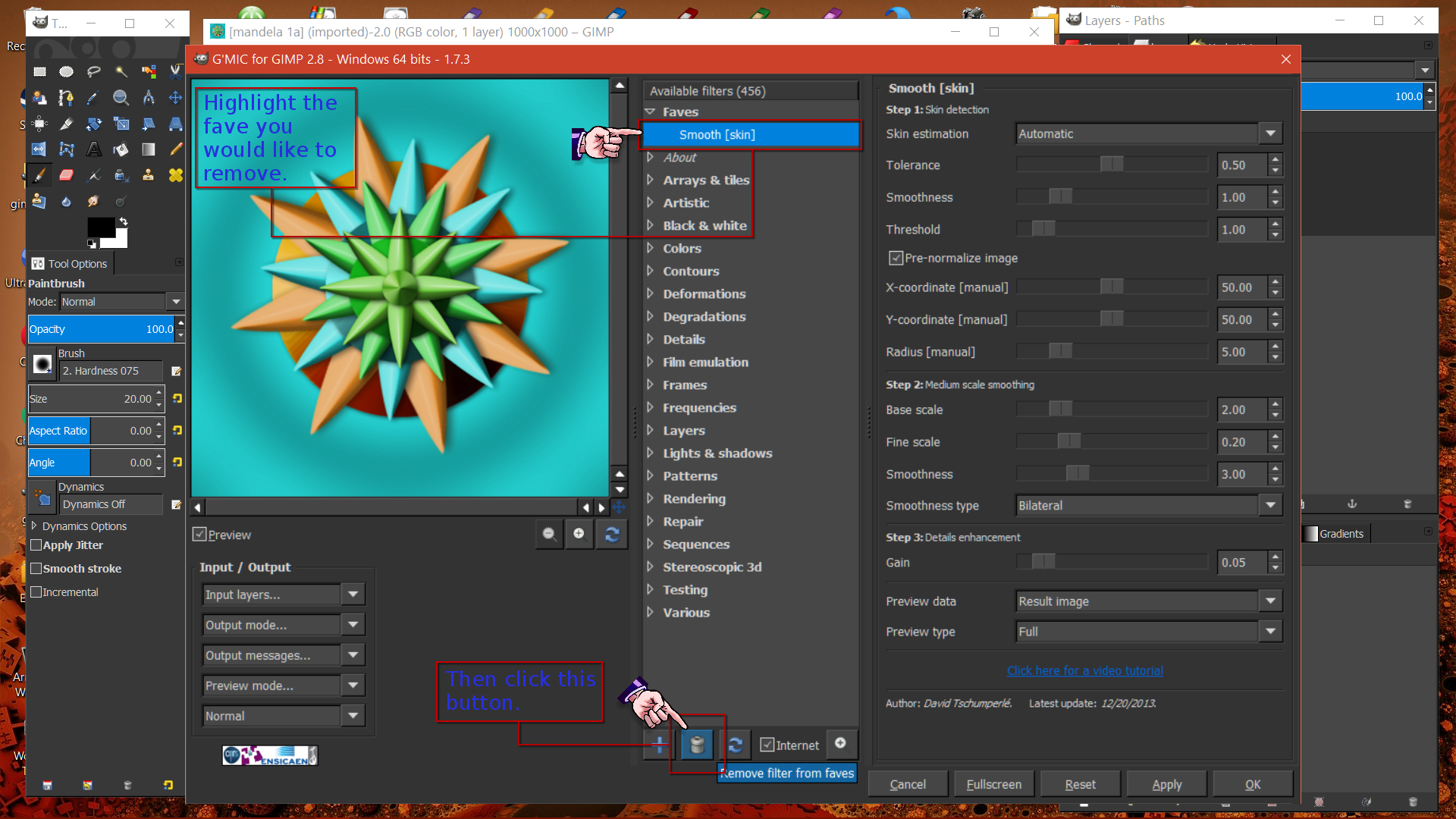Swap foreground and background colors
Screen dimensions: 1456x819
click(x=123, y=221)
